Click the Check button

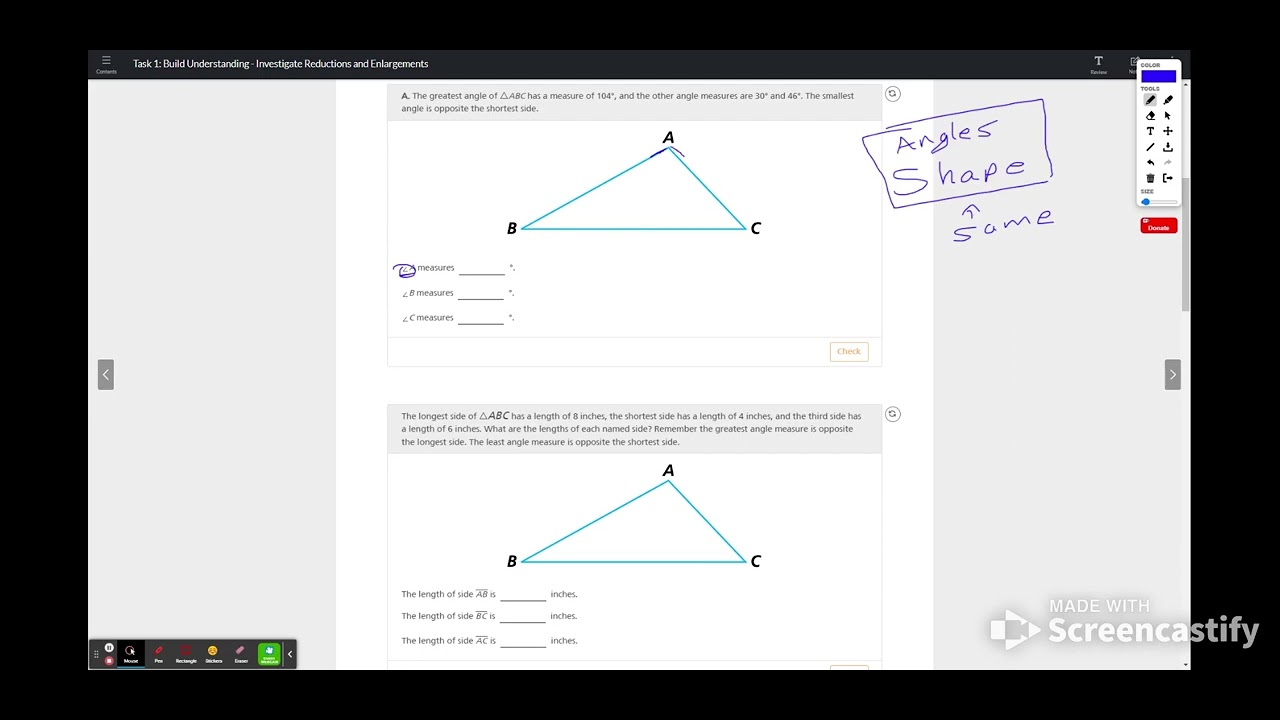tap(849, 351)
